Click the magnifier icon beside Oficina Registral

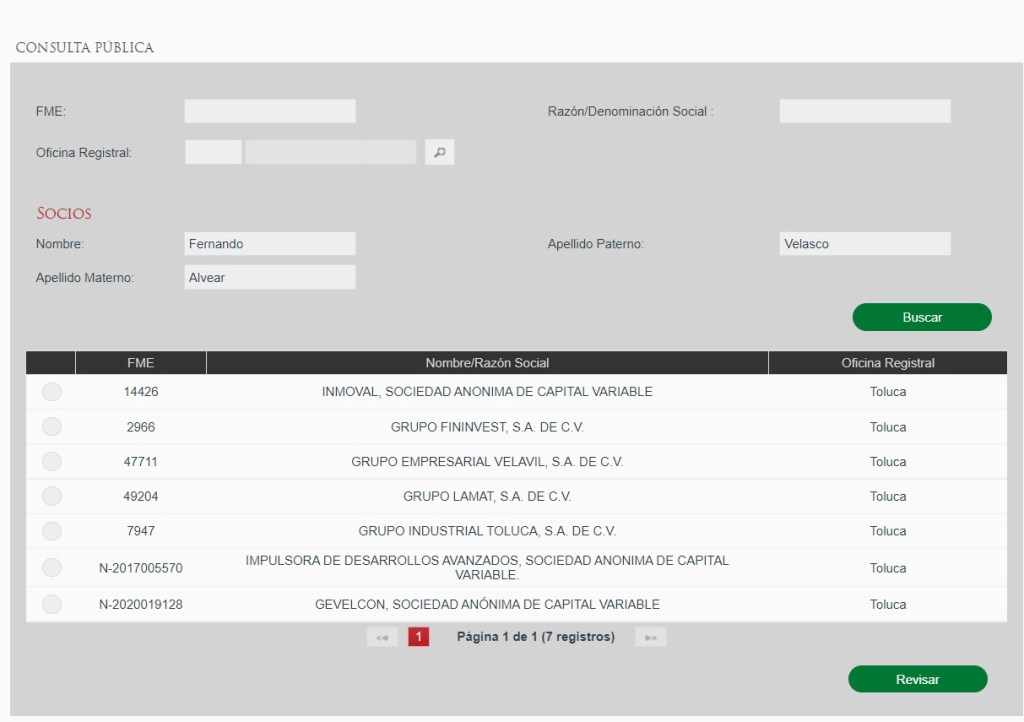coord(439,153)
